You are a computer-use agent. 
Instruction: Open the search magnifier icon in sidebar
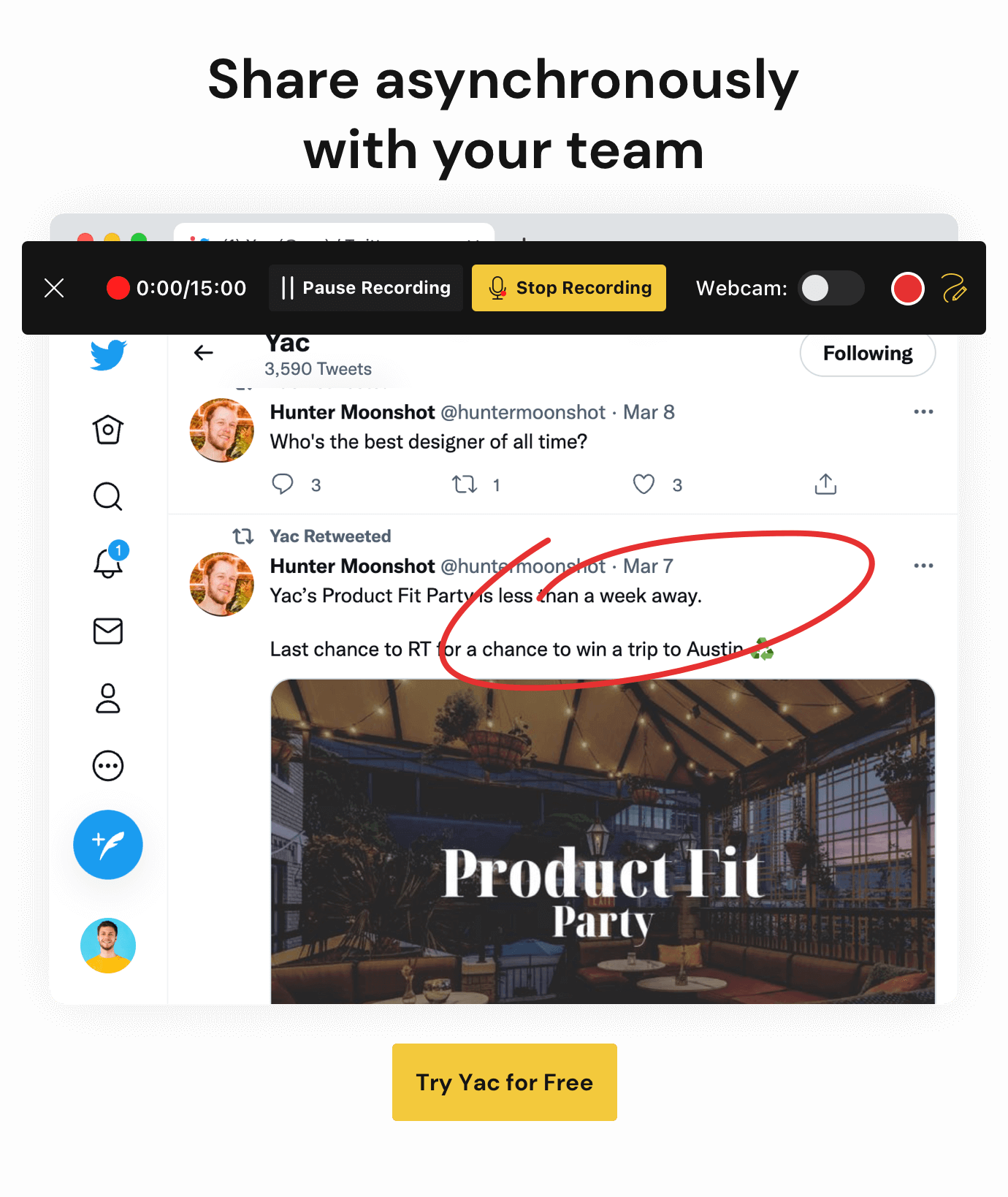[108, 496]
